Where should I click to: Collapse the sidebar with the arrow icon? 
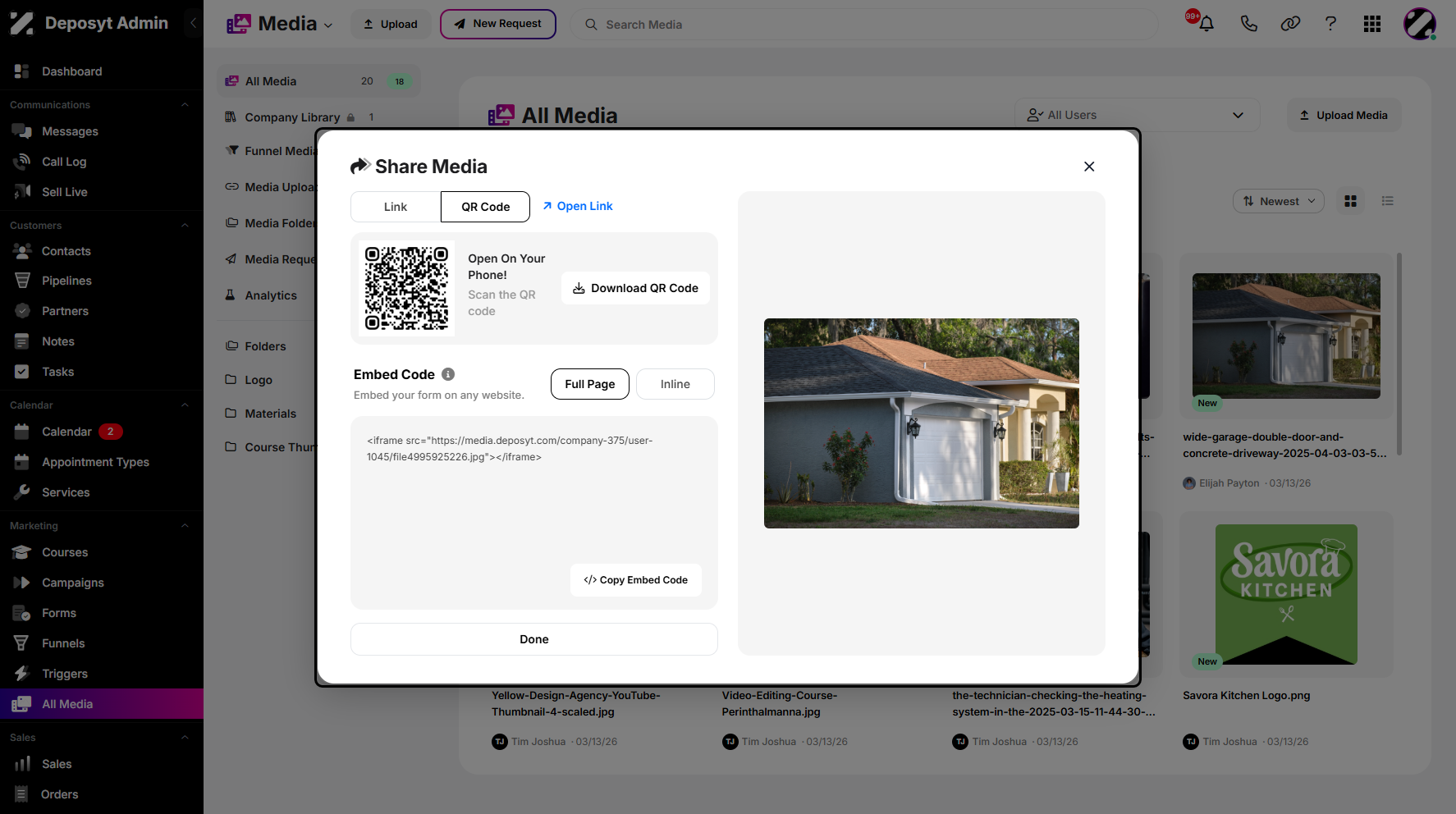[194, 23]
